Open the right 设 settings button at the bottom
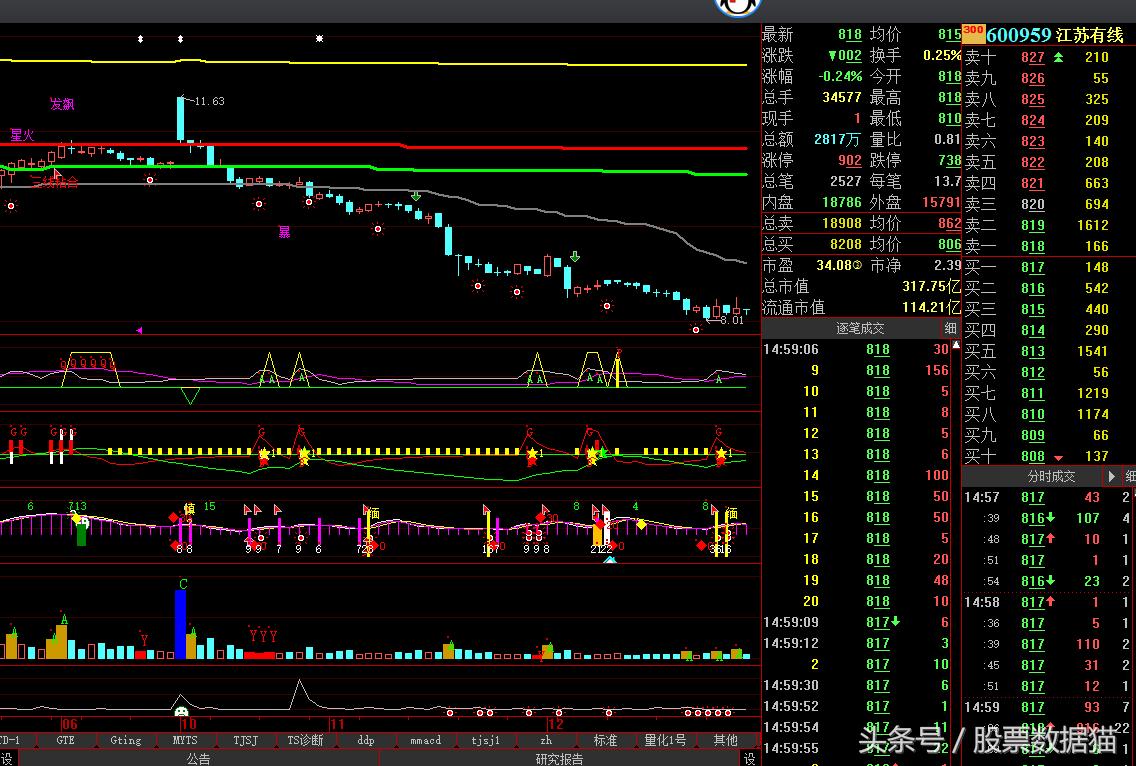This screenshot has height=766, width=1136. [x=751, y=758]
